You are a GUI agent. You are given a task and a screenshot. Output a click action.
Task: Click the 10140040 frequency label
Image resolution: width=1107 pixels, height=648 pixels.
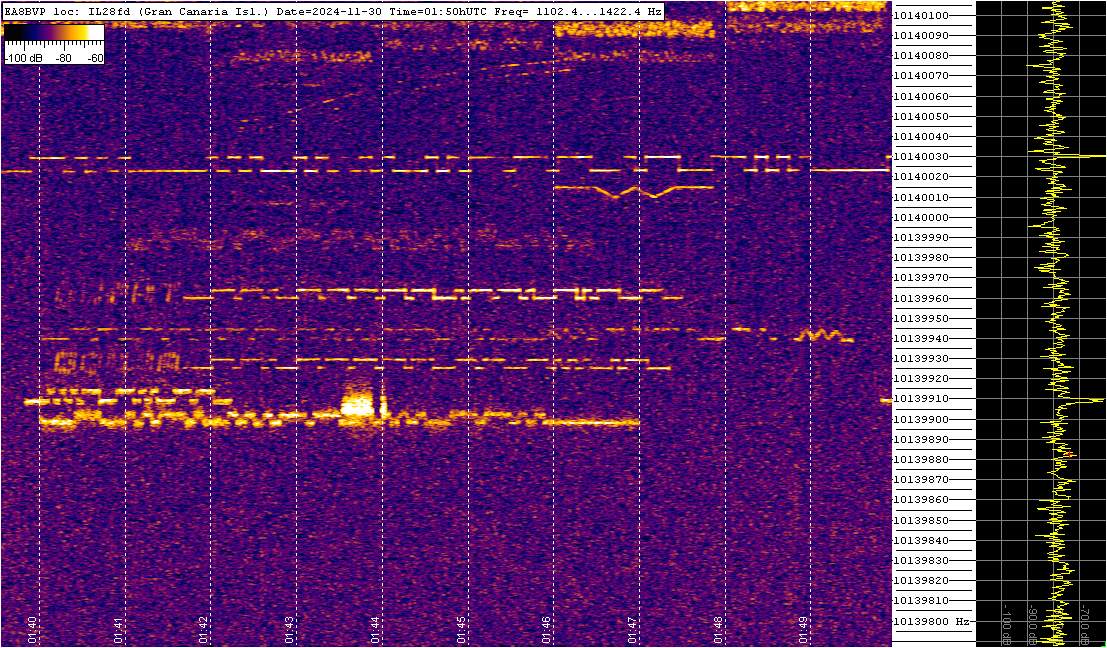pyautogui.click(x=921, y=136)
